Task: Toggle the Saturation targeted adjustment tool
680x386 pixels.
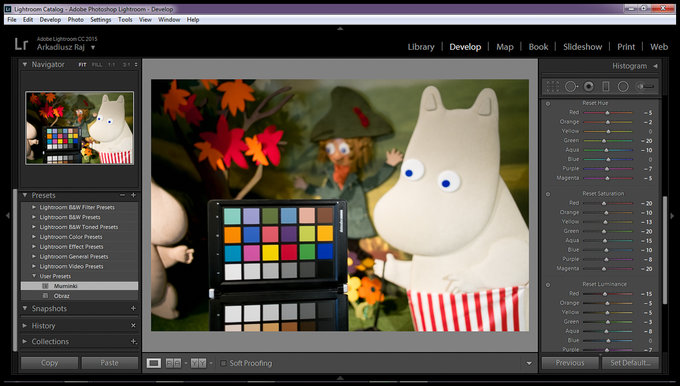Action: click(x=548, y=194)
